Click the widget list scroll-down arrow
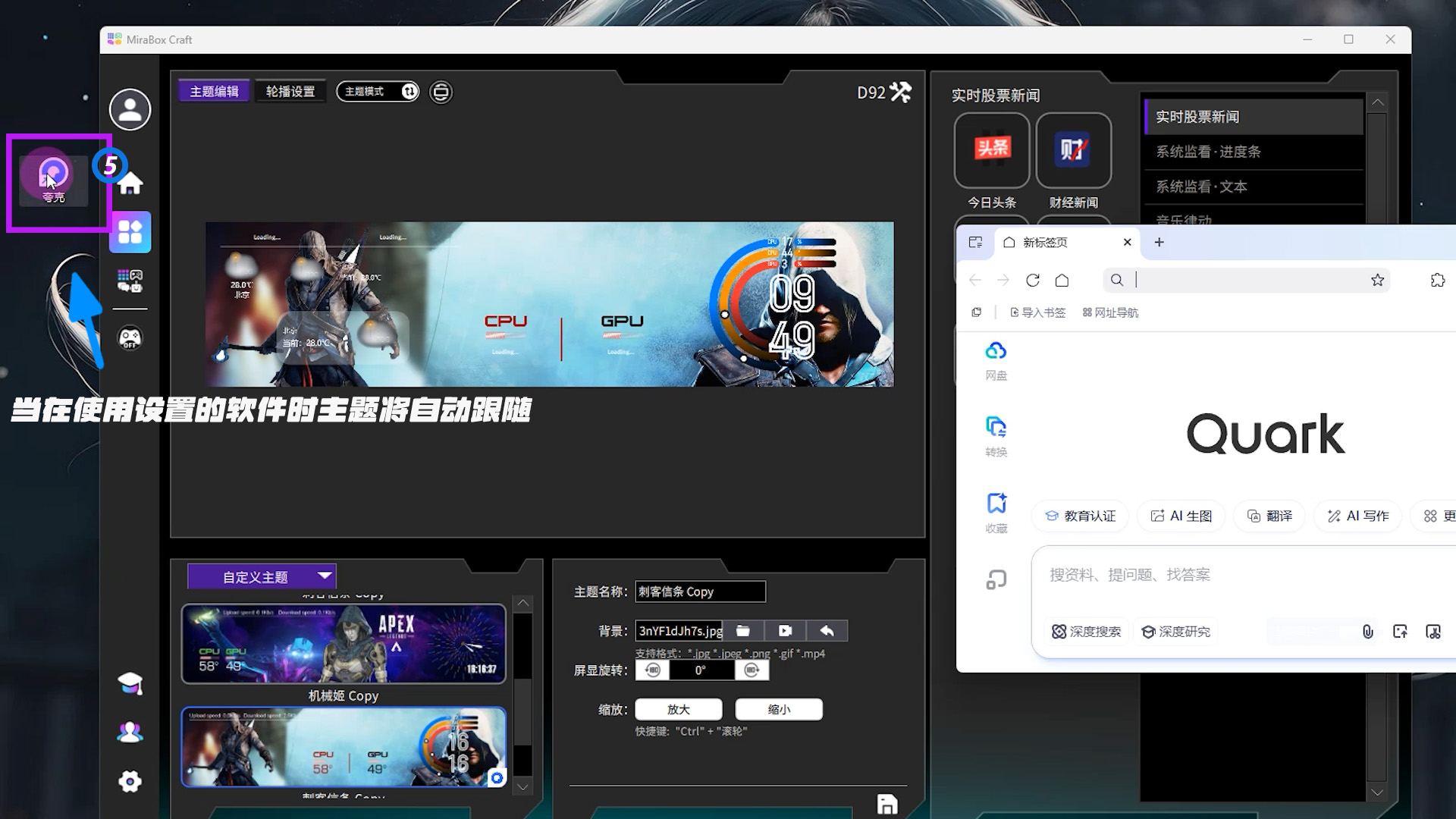The image size is (1456, 819). coord(1378,792)
